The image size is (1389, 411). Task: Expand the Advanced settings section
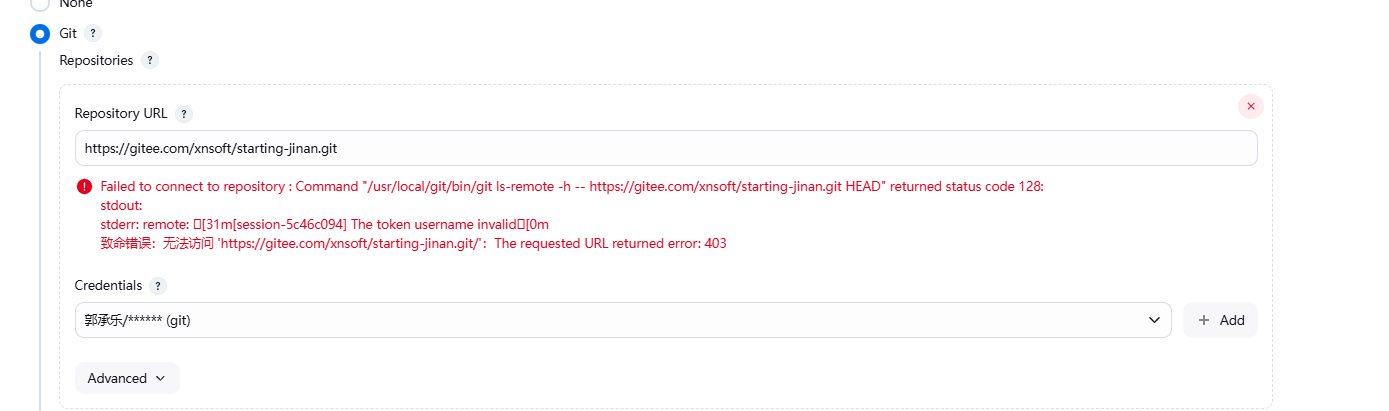127,378
